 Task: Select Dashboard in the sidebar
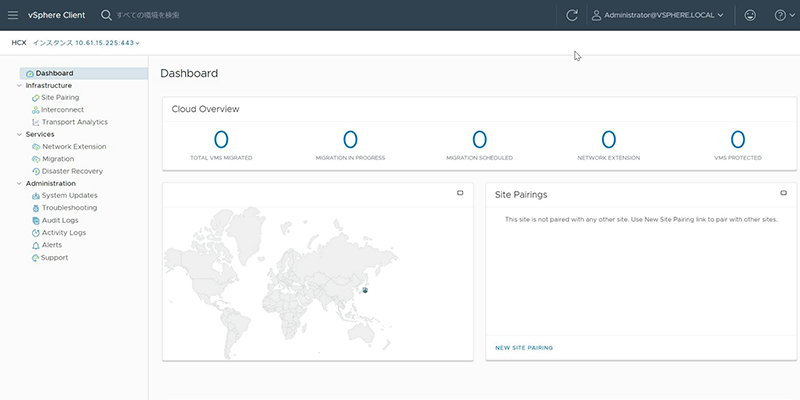(84, 73)
